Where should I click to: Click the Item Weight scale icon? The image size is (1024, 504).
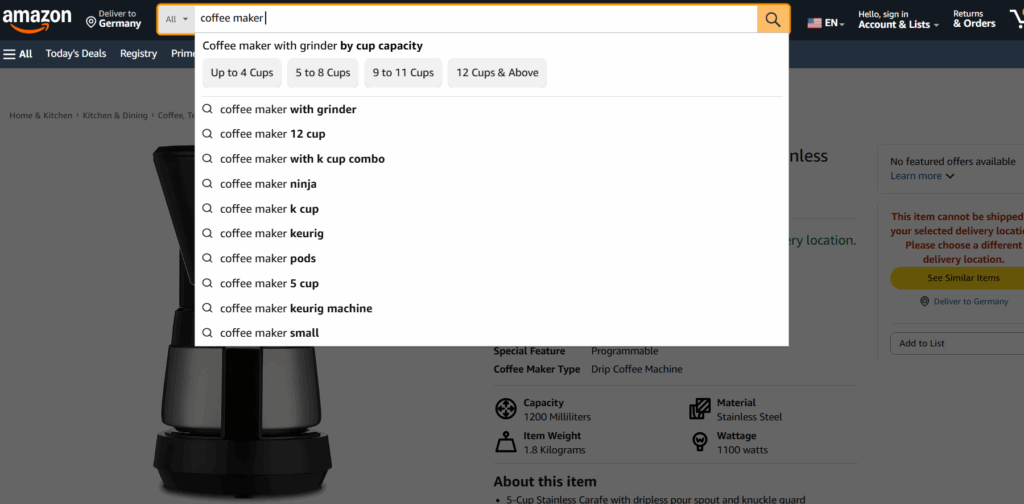[506, 442]
